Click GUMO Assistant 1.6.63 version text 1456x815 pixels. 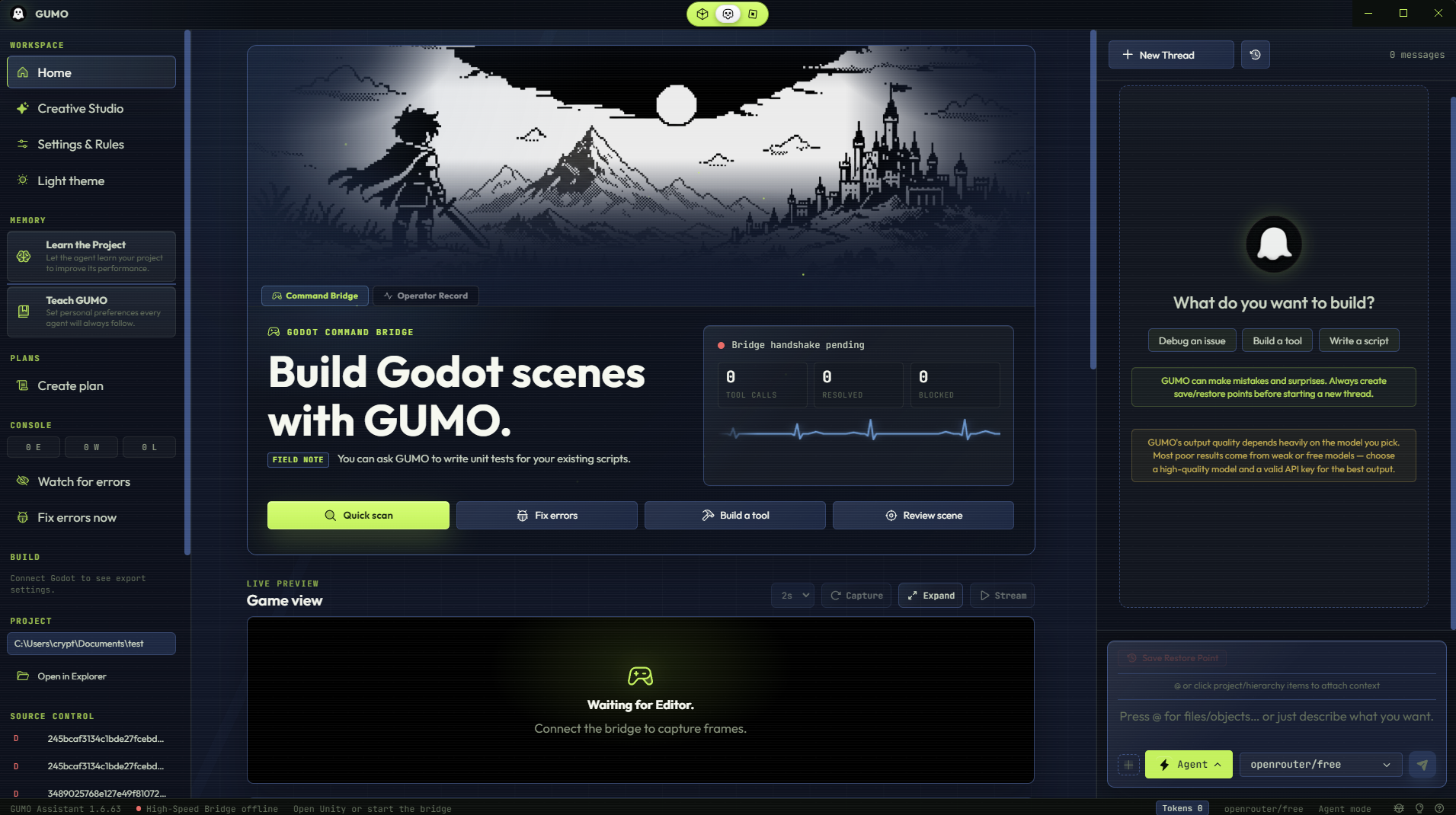[66, 809]
